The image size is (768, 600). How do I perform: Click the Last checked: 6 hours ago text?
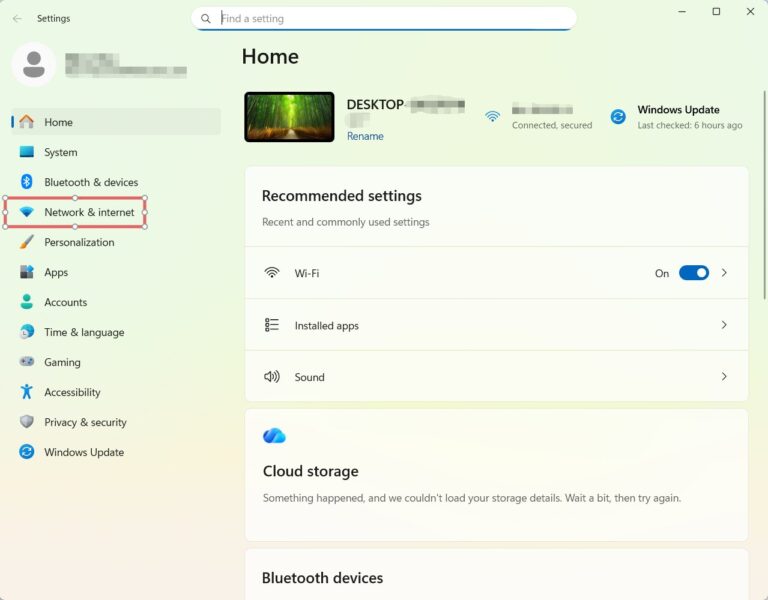690,125
